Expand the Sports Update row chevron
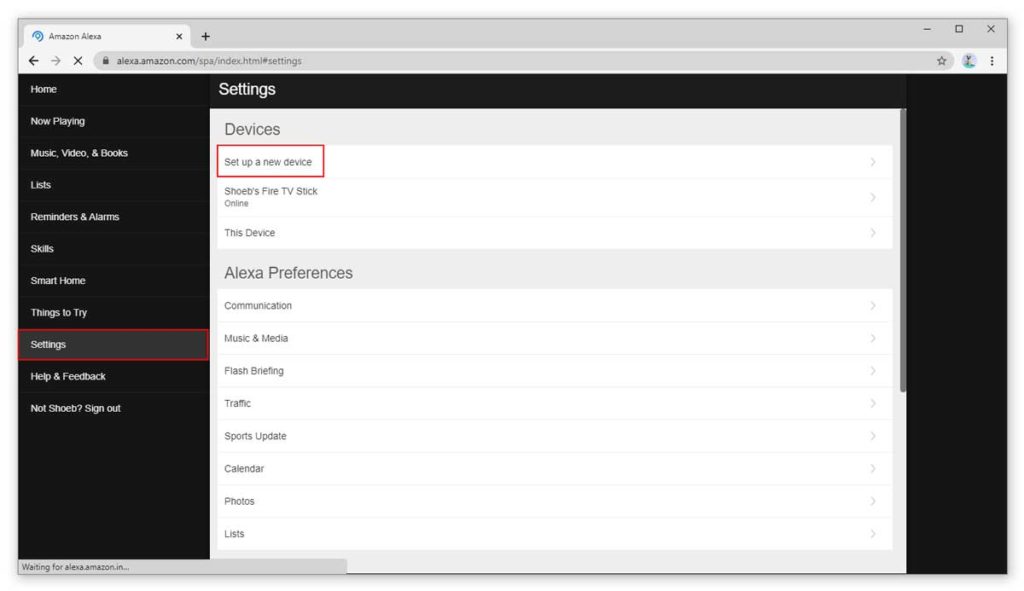 [x=872, y=436]
